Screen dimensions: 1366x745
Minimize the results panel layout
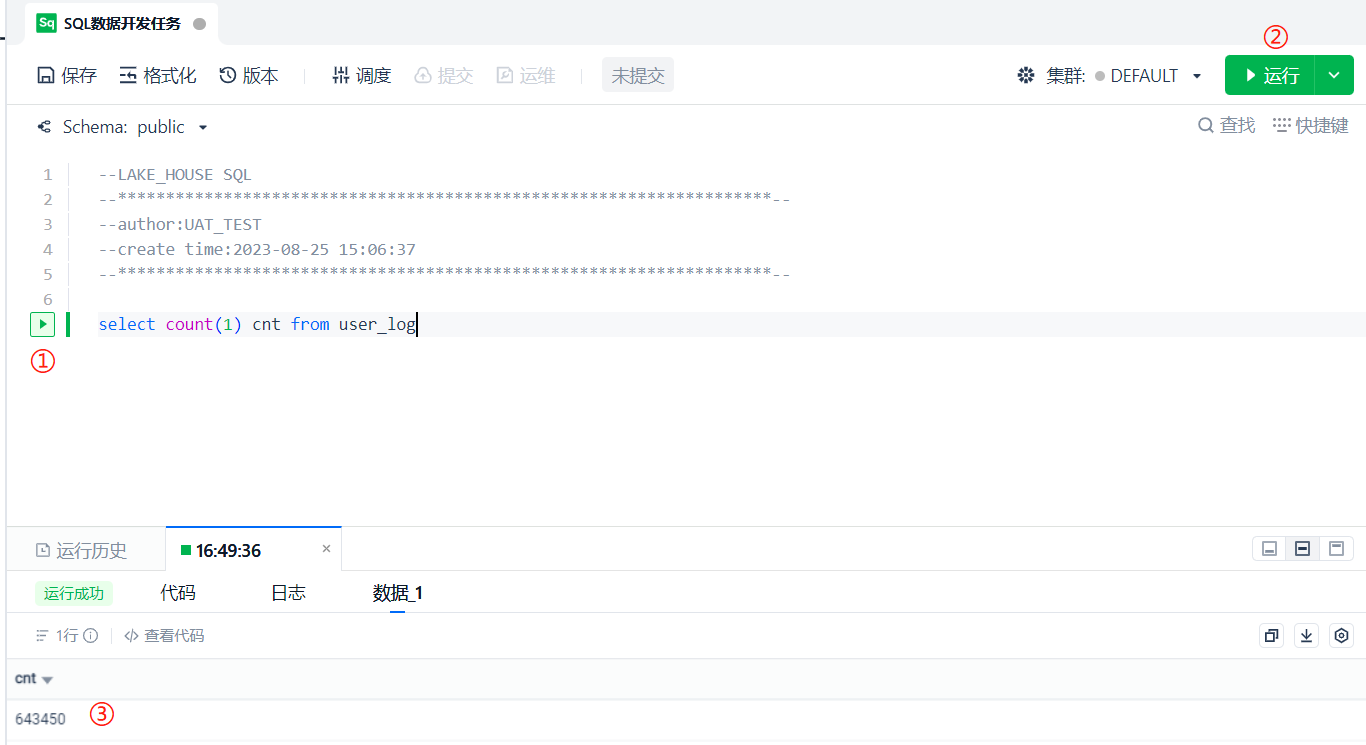click(1269, 549)
